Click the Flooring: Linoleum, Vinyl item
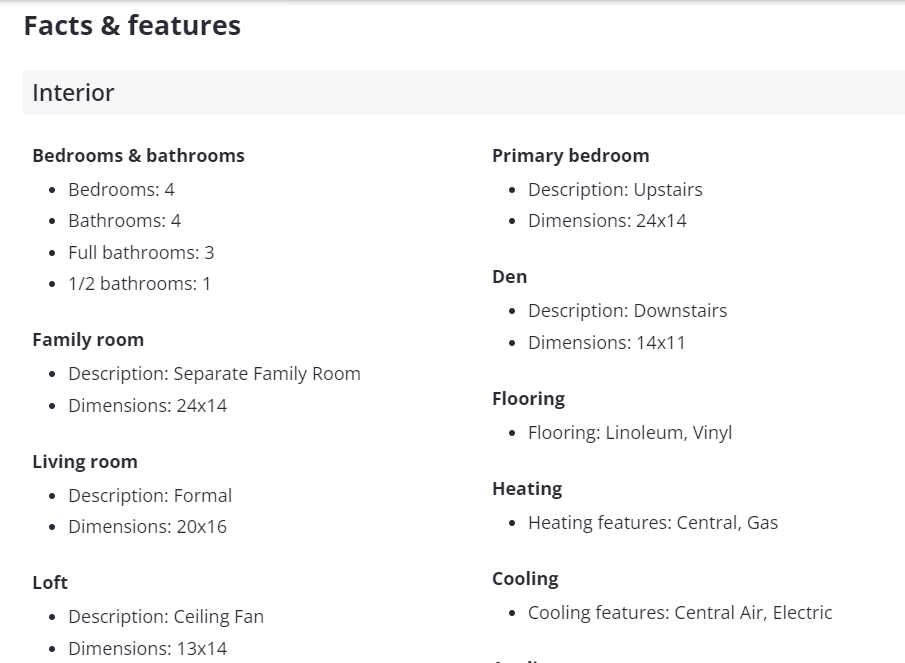The image size is (905, 663). (630, 432)
